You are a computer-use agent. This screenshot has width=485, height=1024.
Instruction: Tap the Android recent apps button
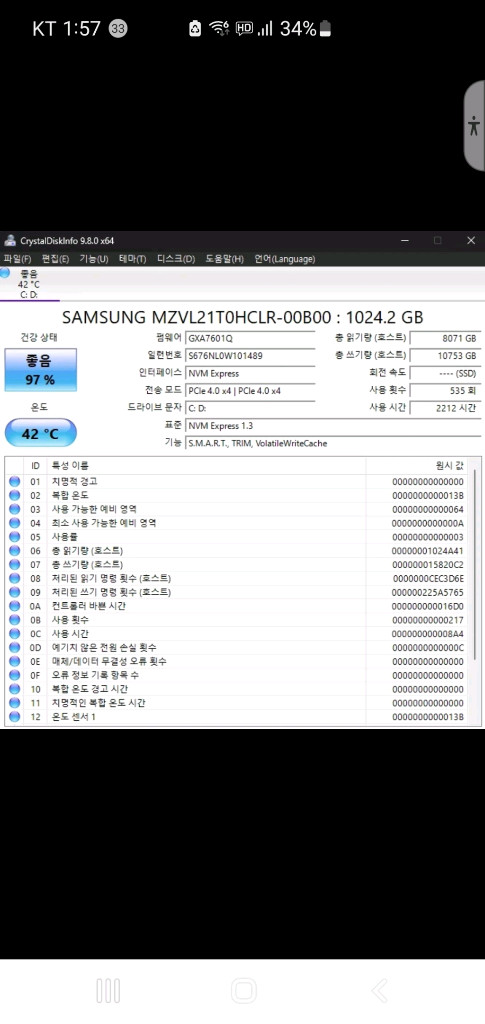(108, 991)
